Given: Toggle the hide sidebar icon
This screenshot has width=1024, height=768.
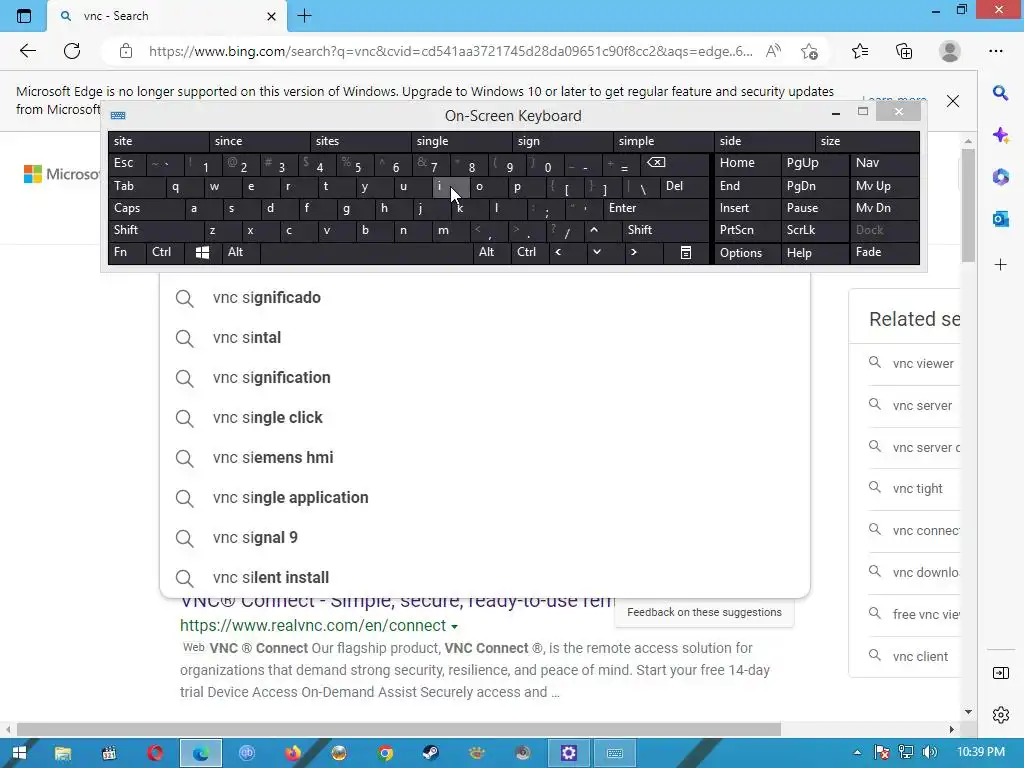Looking at the screenshot, I should pos(1000,673).
